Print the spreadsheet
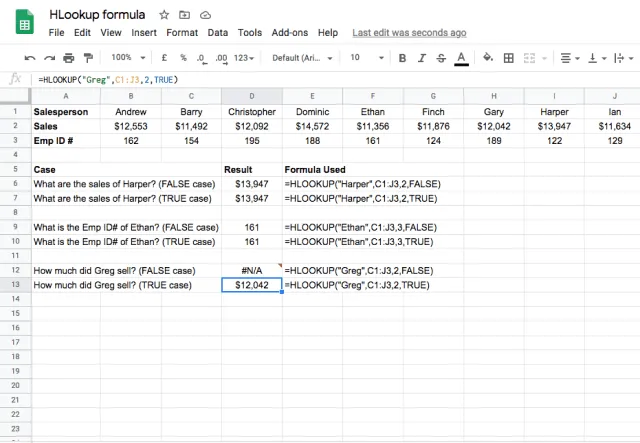Viewport: 640px width, 443px height. [x=69, y=58]
